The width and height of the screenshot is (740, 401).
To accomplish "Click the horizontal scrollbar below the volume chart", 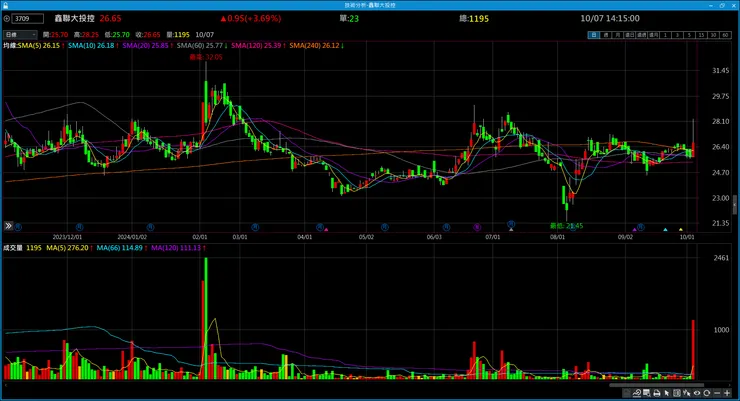I will [x=656, y=385].
